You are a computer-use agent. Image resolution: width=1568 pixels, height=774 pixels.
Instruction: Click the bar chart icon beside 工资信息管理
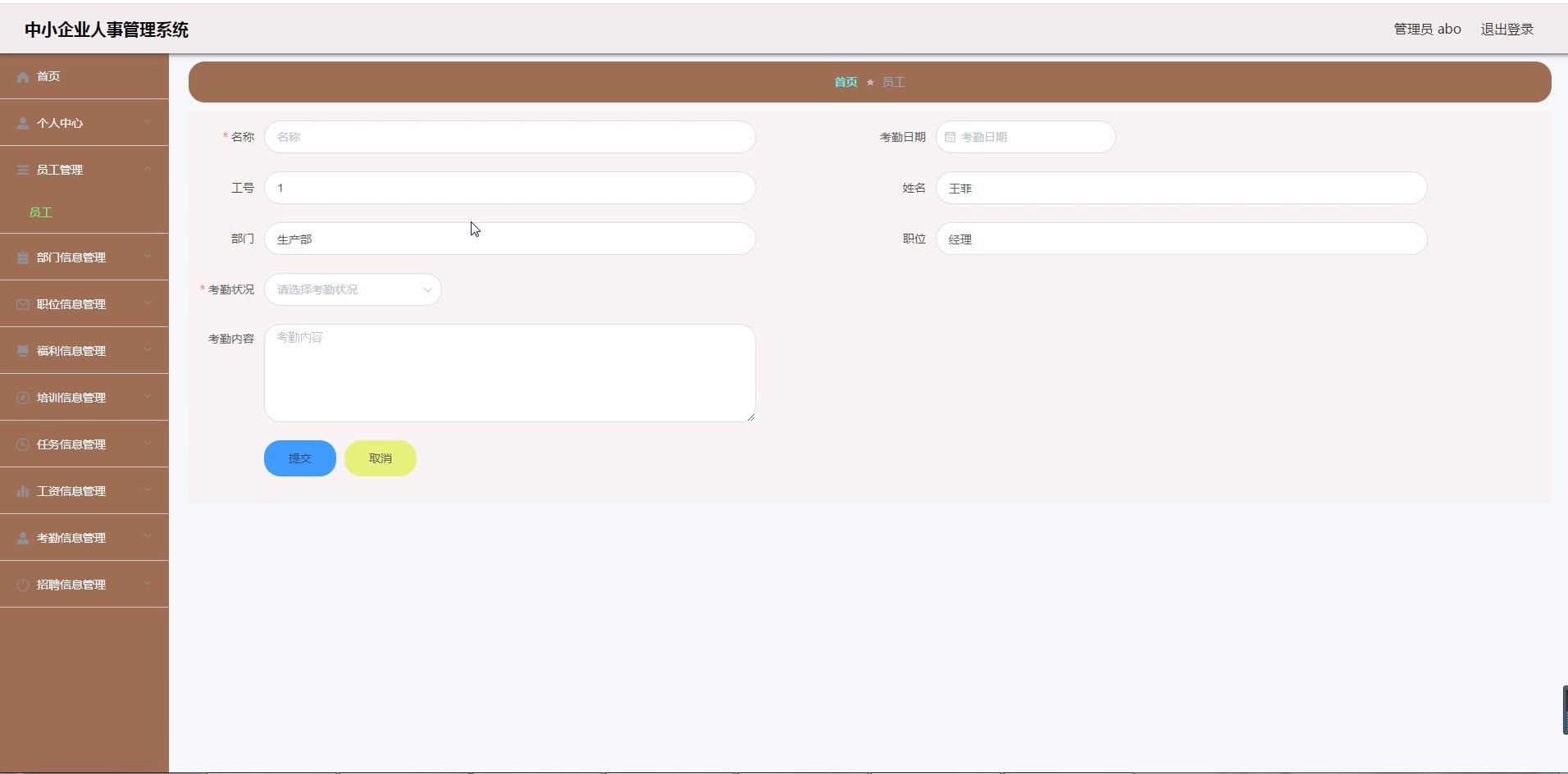point(23,491)
